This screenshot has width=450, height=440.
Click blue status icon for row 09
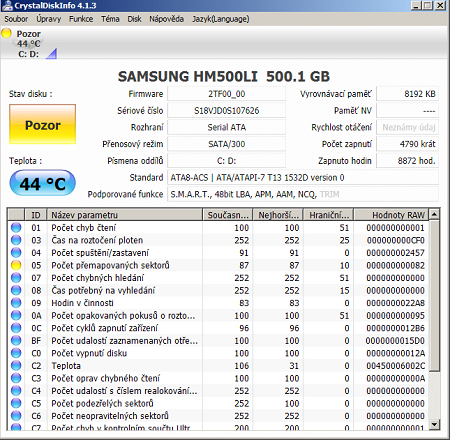pyautogui.click(x=16, y=303)
